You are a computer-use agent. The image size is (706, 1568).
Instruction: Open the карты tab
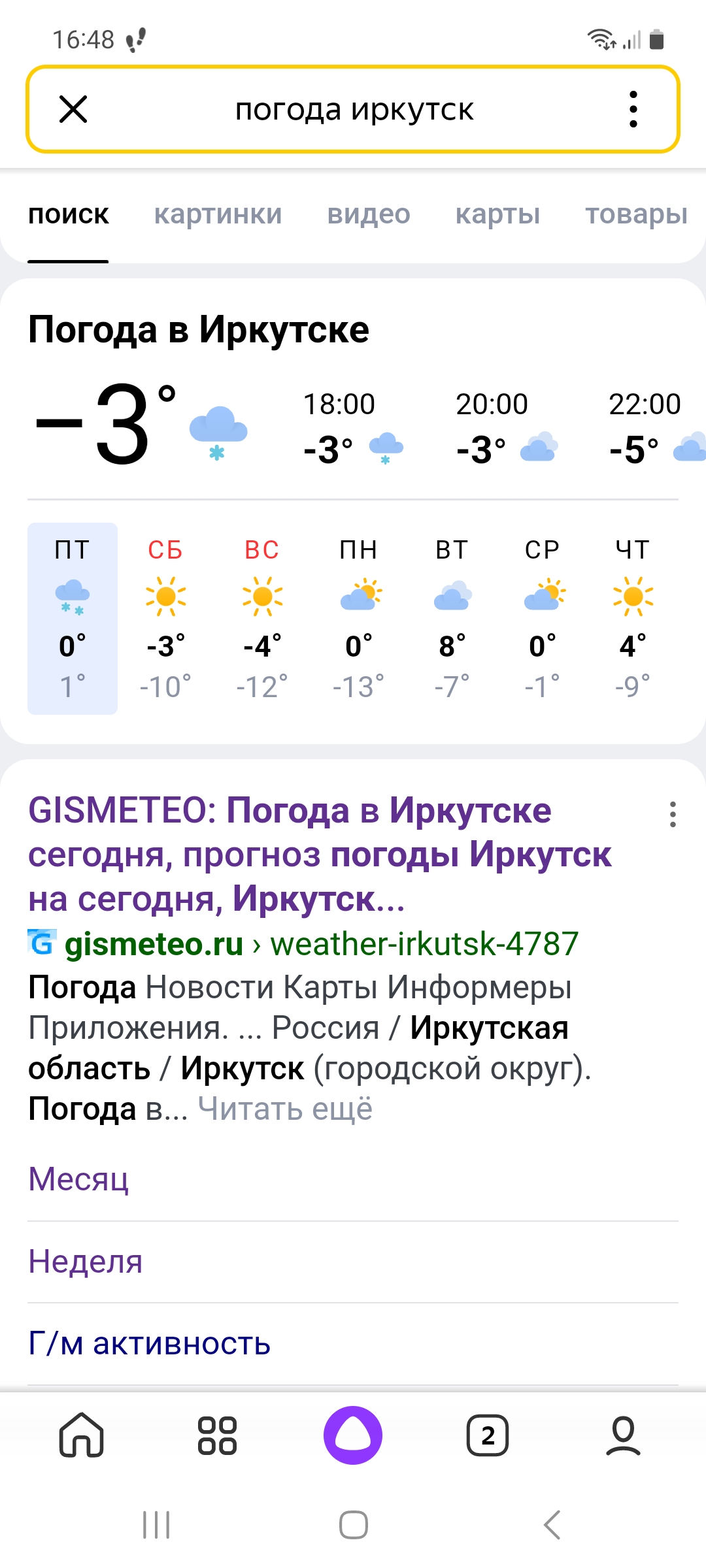[497, 214]
